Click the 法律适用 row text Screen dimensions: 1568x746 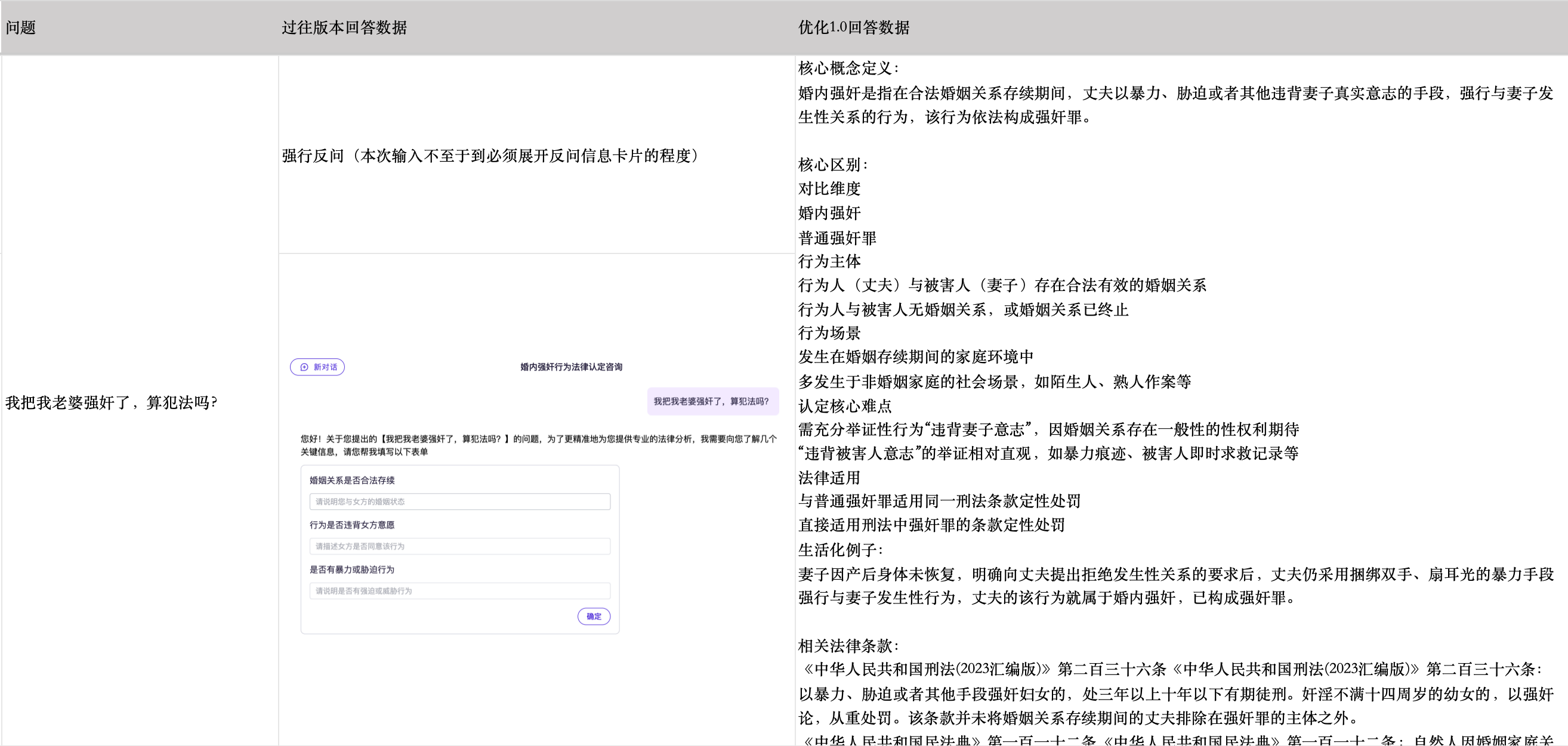coord(829,478)
